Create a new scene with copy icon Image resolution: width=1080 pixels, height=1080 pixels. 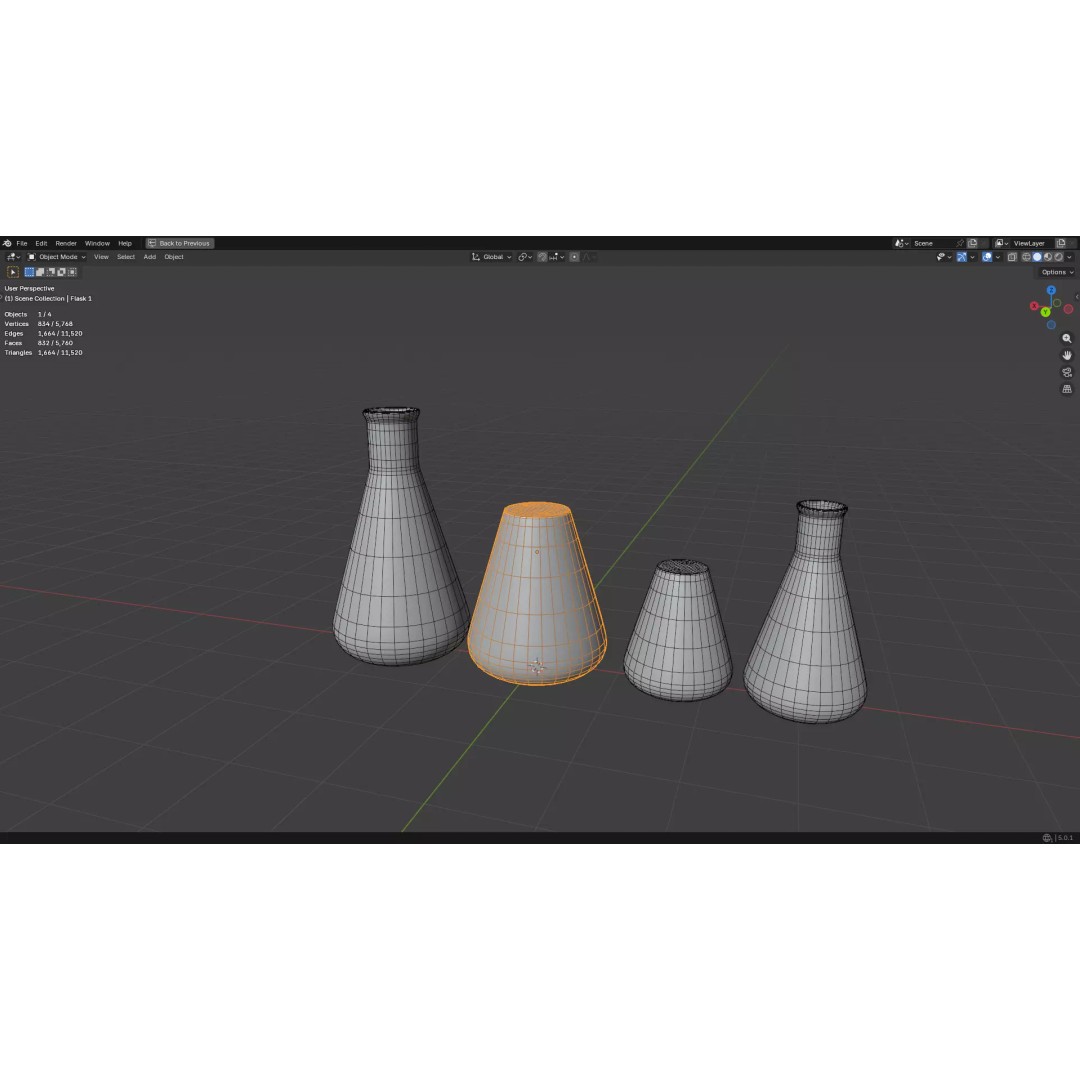pos(972,243)
